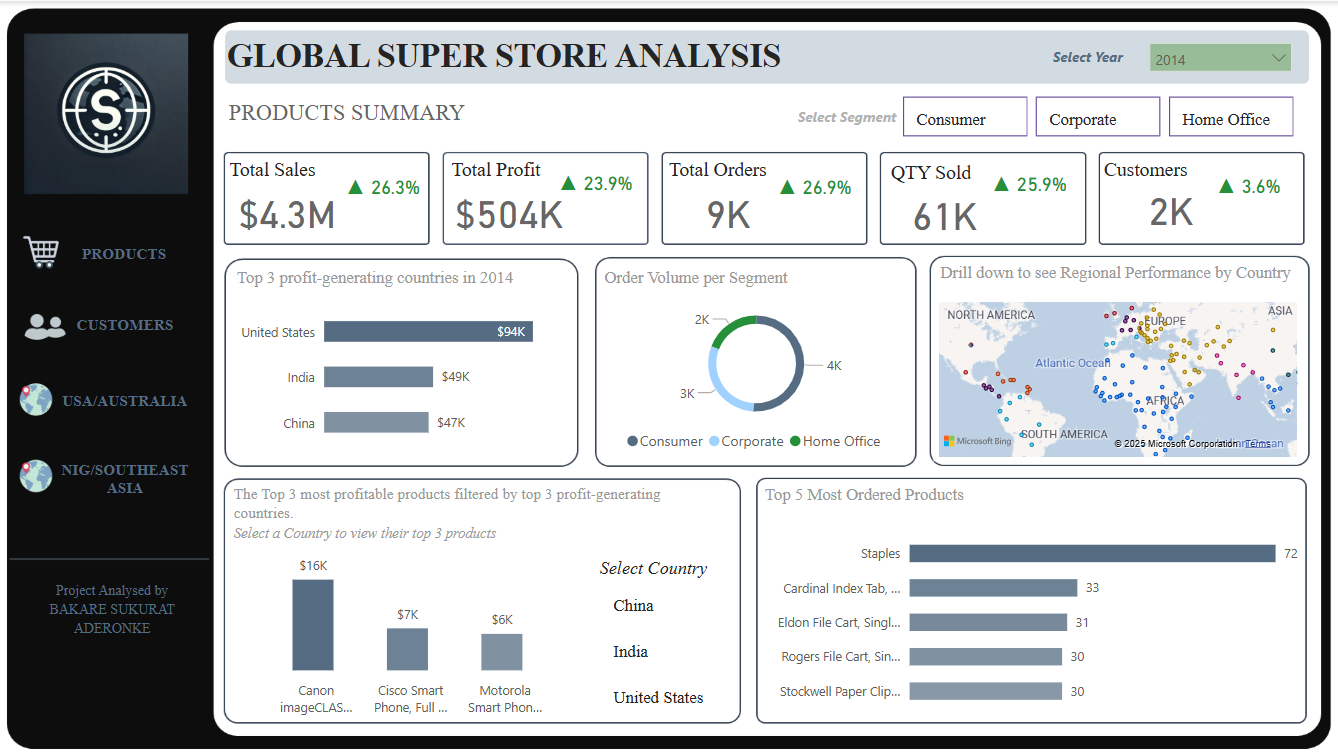The height and width of the screenshot is (754, 1338).
Task: Click the India profit bar
Action: pos(379,377)
